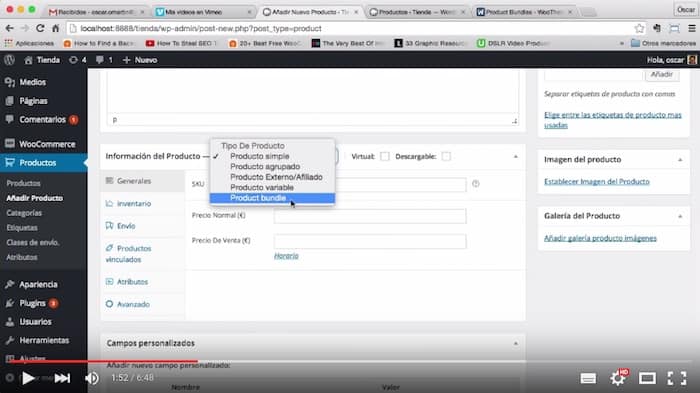The width and height of the screenshot is (700, 393).
Task: Toggle the Descargable checkbox
Action: pyautogui.click(x=446, y=156)
